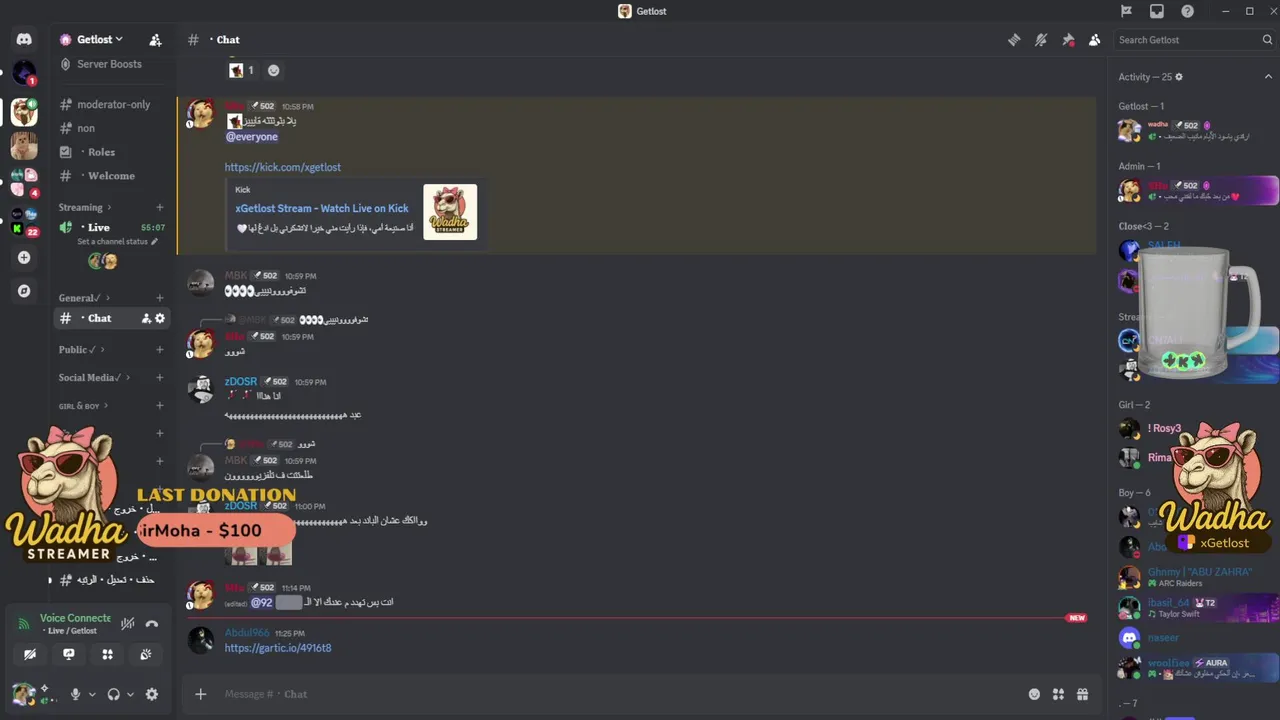This screenshot has width=1280, height=720.
Task: Collapse the Streaming category
Action: point(81,207)
